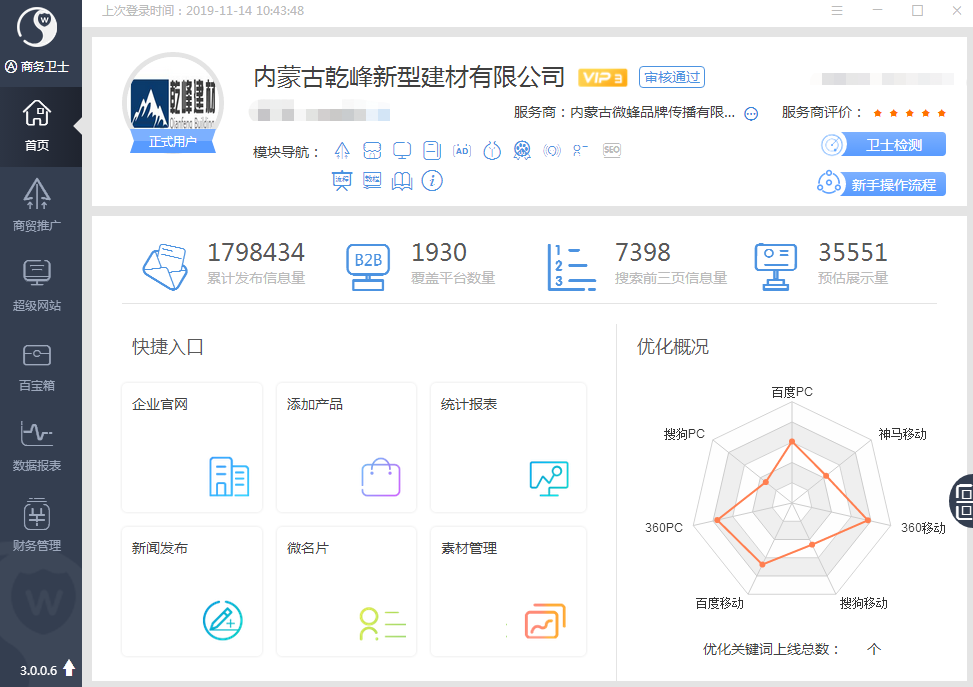Click the 搜狗移动 radar chart label
Viewport: 973px width, 687px height.
click(863, 603)
